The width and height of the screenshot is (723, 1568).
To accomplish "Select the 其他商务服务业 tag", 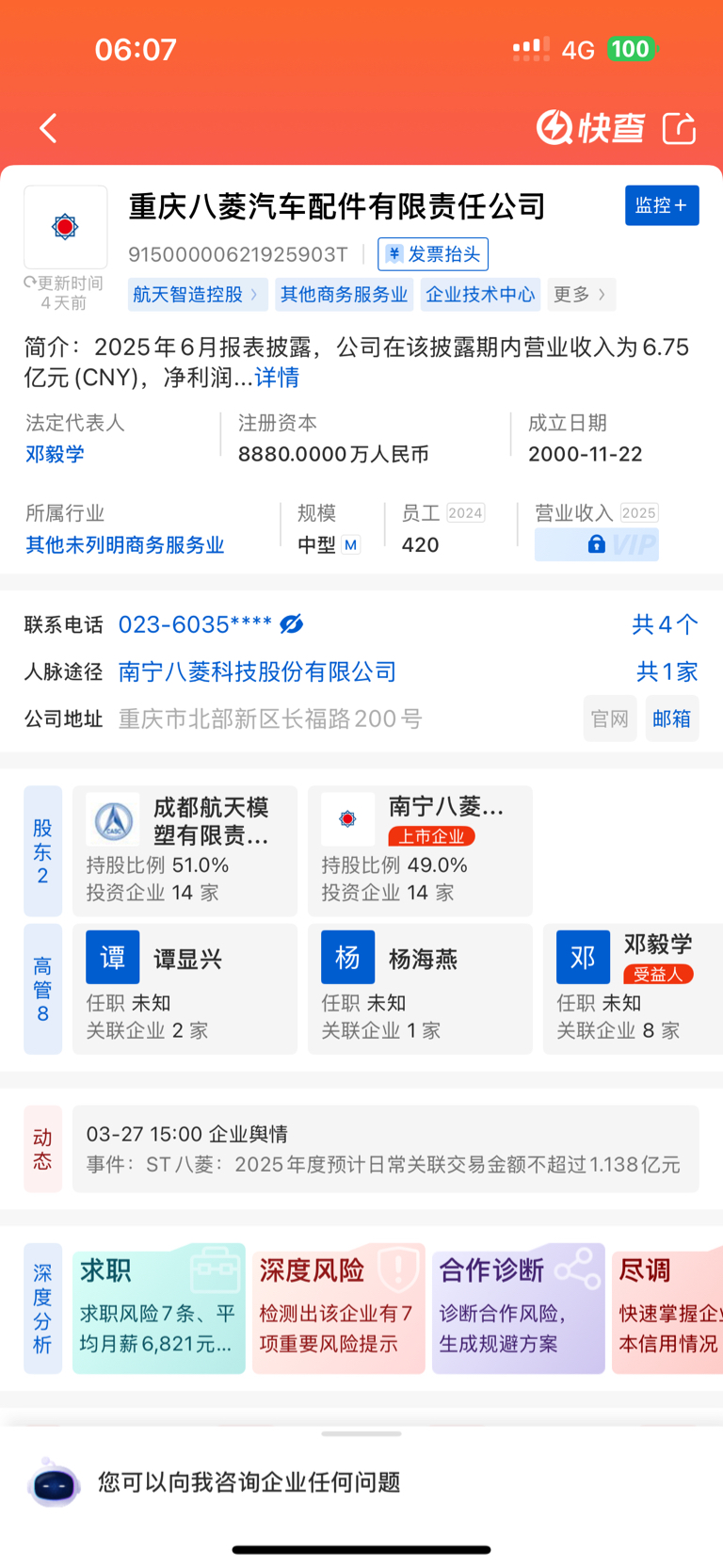I will 344,295.
